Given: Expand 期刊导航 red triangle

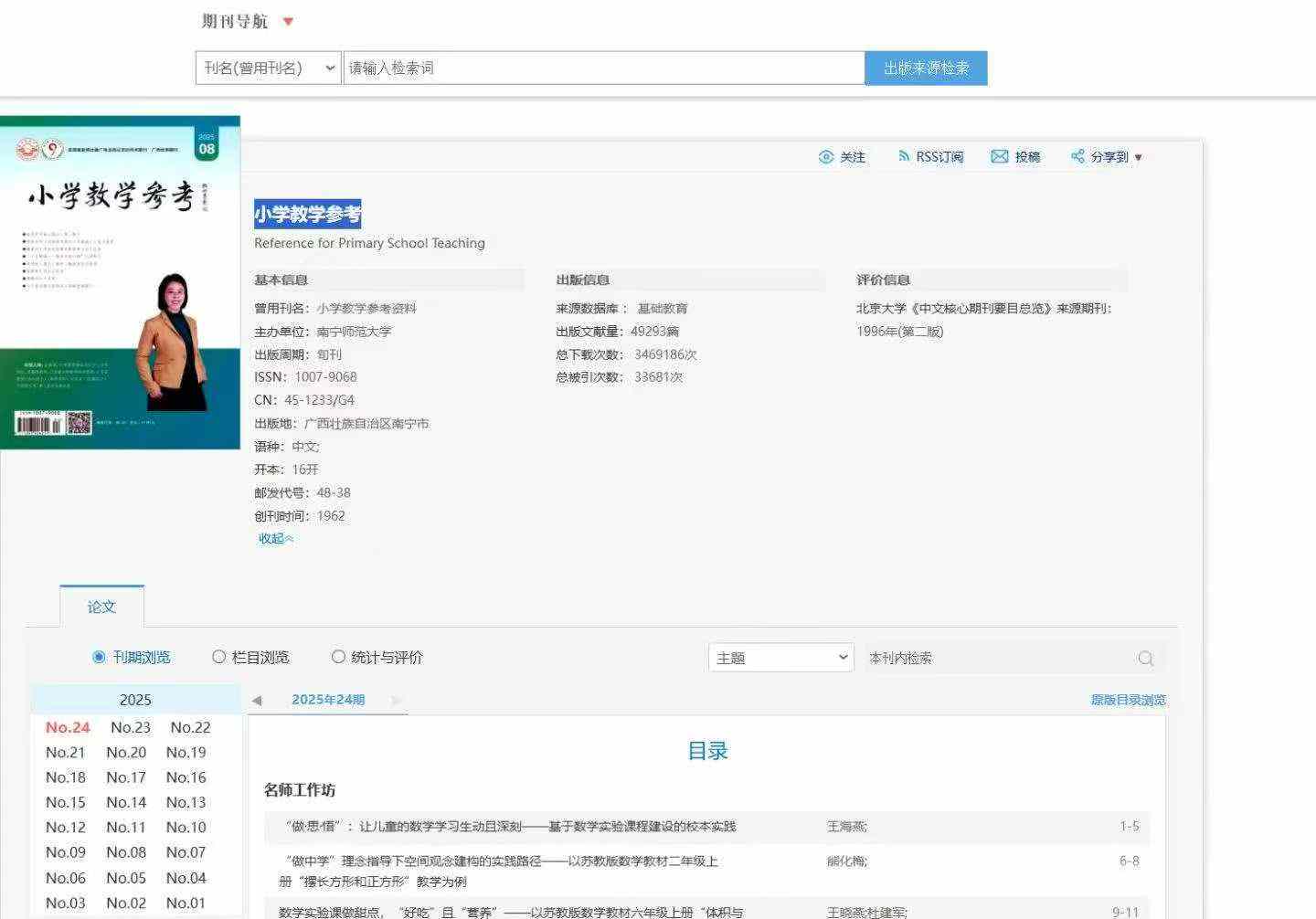Looking at the screenshot, I should point(289,22).
